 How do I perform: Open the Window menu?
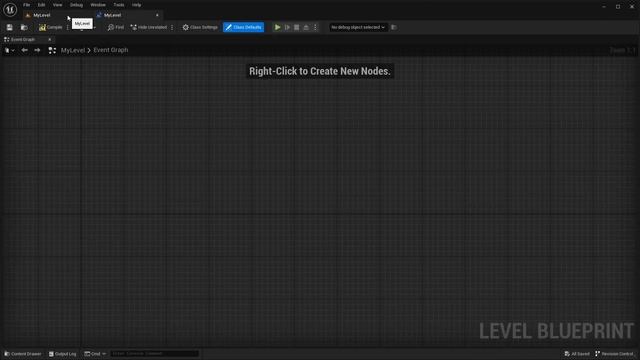point(98,5)
